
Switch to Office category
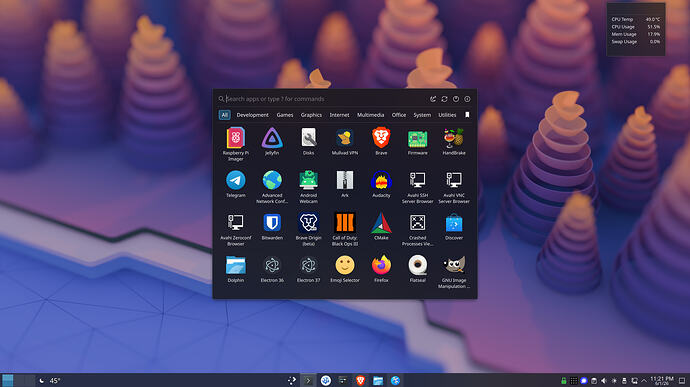pos(399,115)
